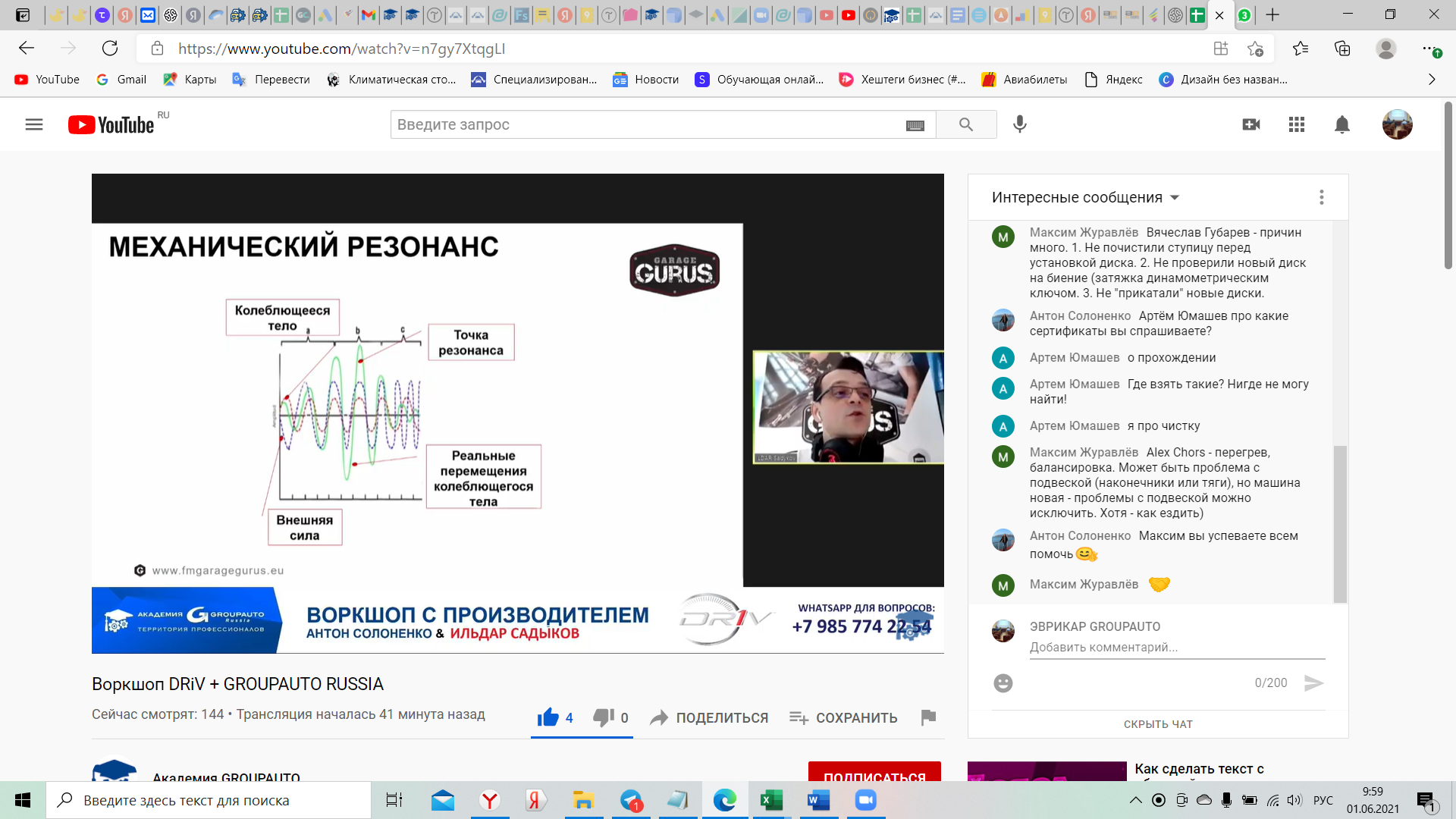Image resolution: width=1456 pixels, height=819 pixels.
Task: Open the Перевести bookmark
Action: 271,80
